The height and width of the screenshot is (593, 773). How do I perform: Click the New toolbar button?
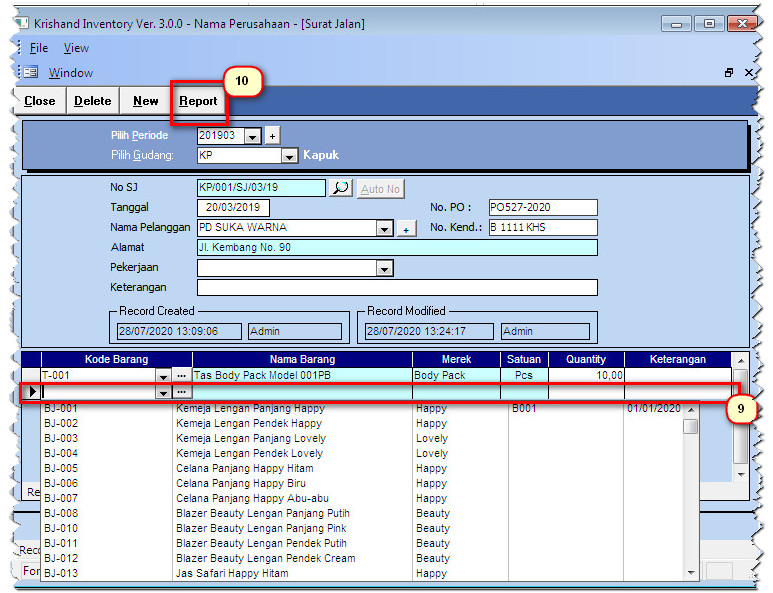pos(145,101)
